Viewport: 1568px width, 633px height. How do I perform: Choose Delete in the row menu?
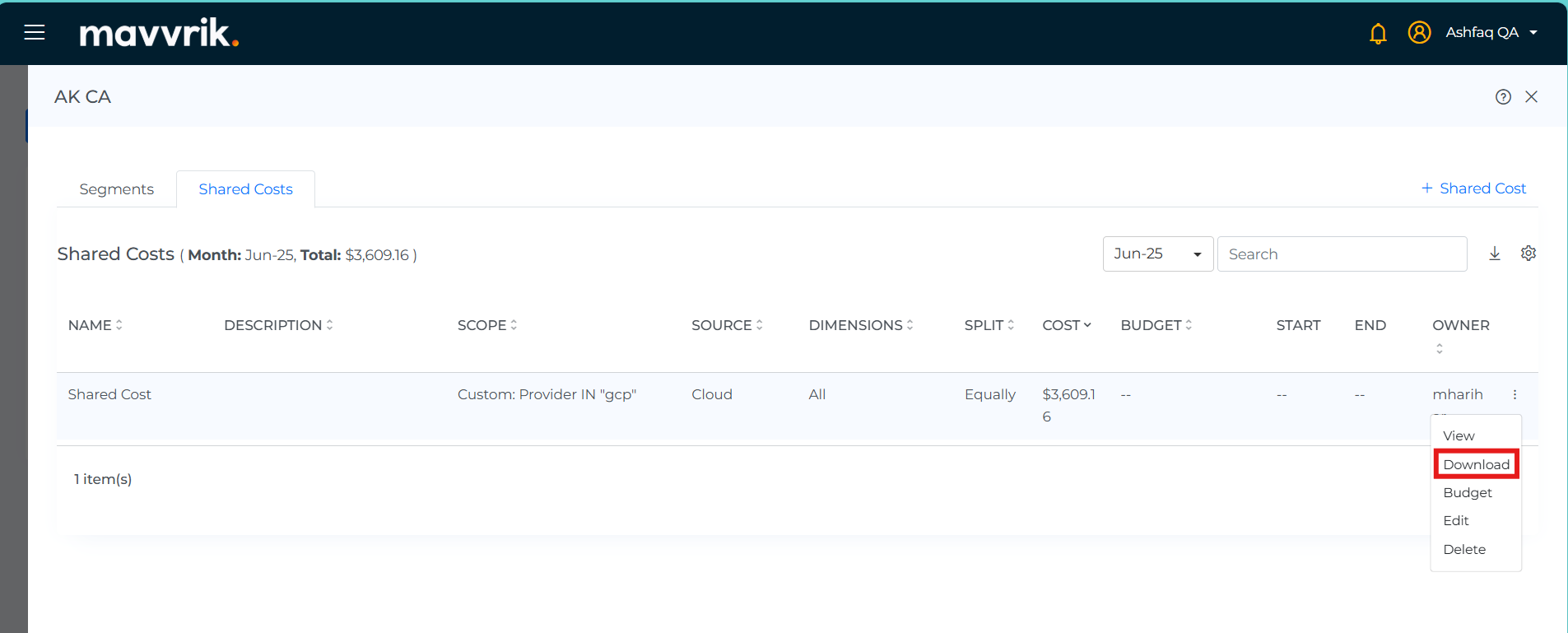click(1464, 549)
